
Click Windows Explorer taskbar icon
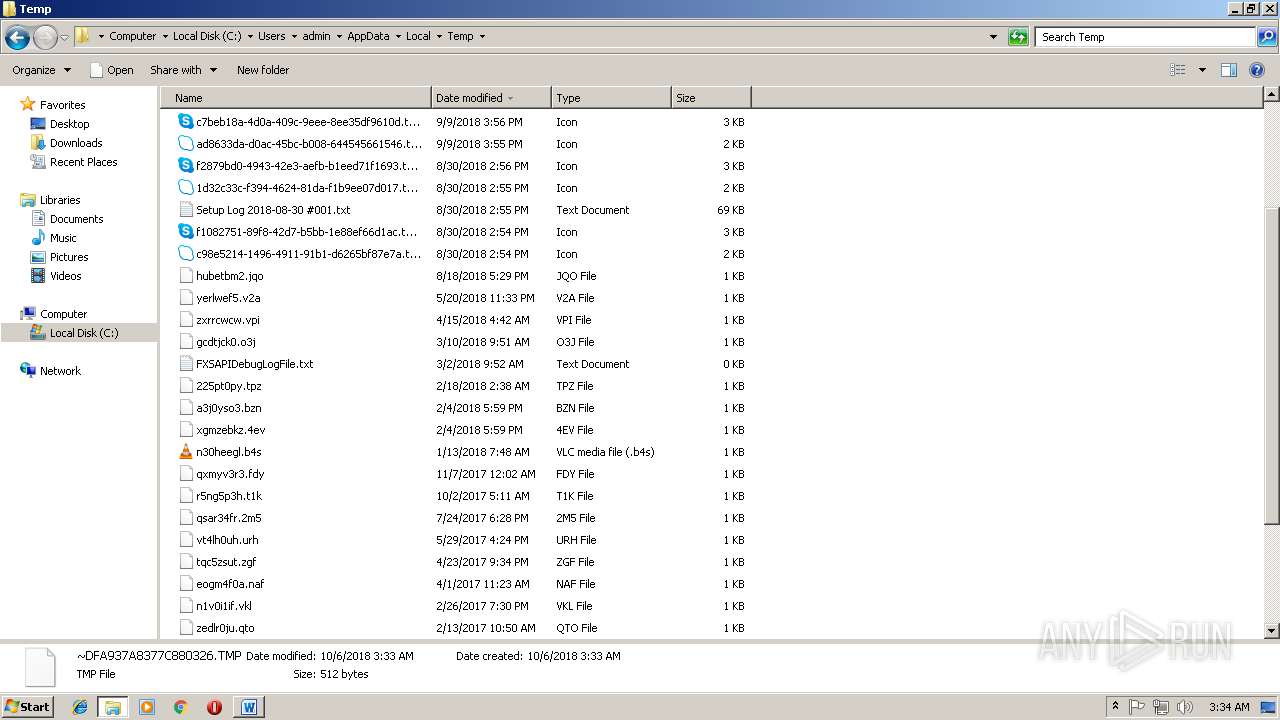point(113,706)
